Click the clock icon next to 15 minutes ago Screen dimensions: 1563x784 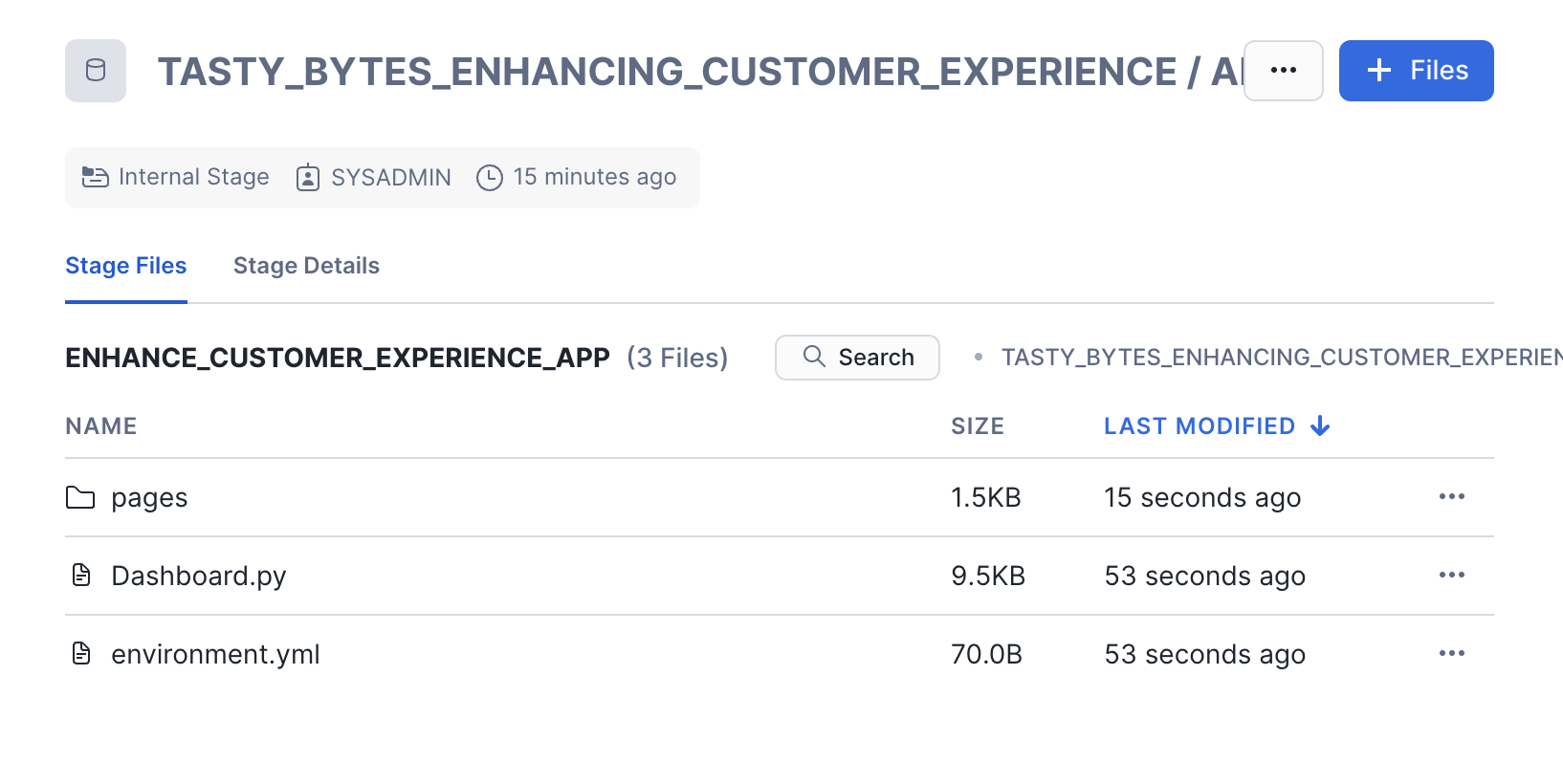[x=490, y=178]
